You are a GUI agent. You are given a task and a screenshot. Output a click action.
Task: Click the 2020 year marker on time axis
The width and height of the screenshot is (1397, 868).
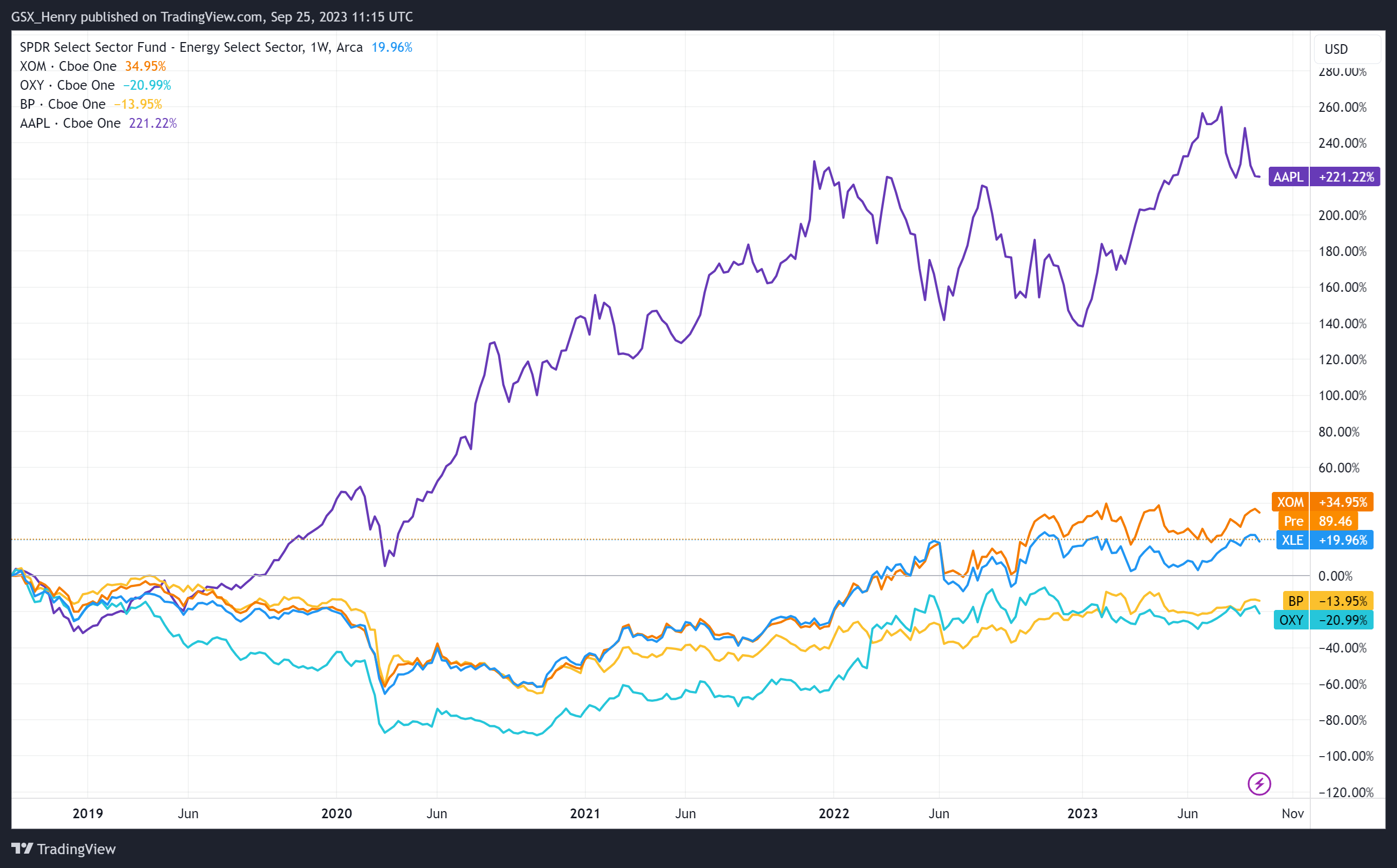[337, 814]
